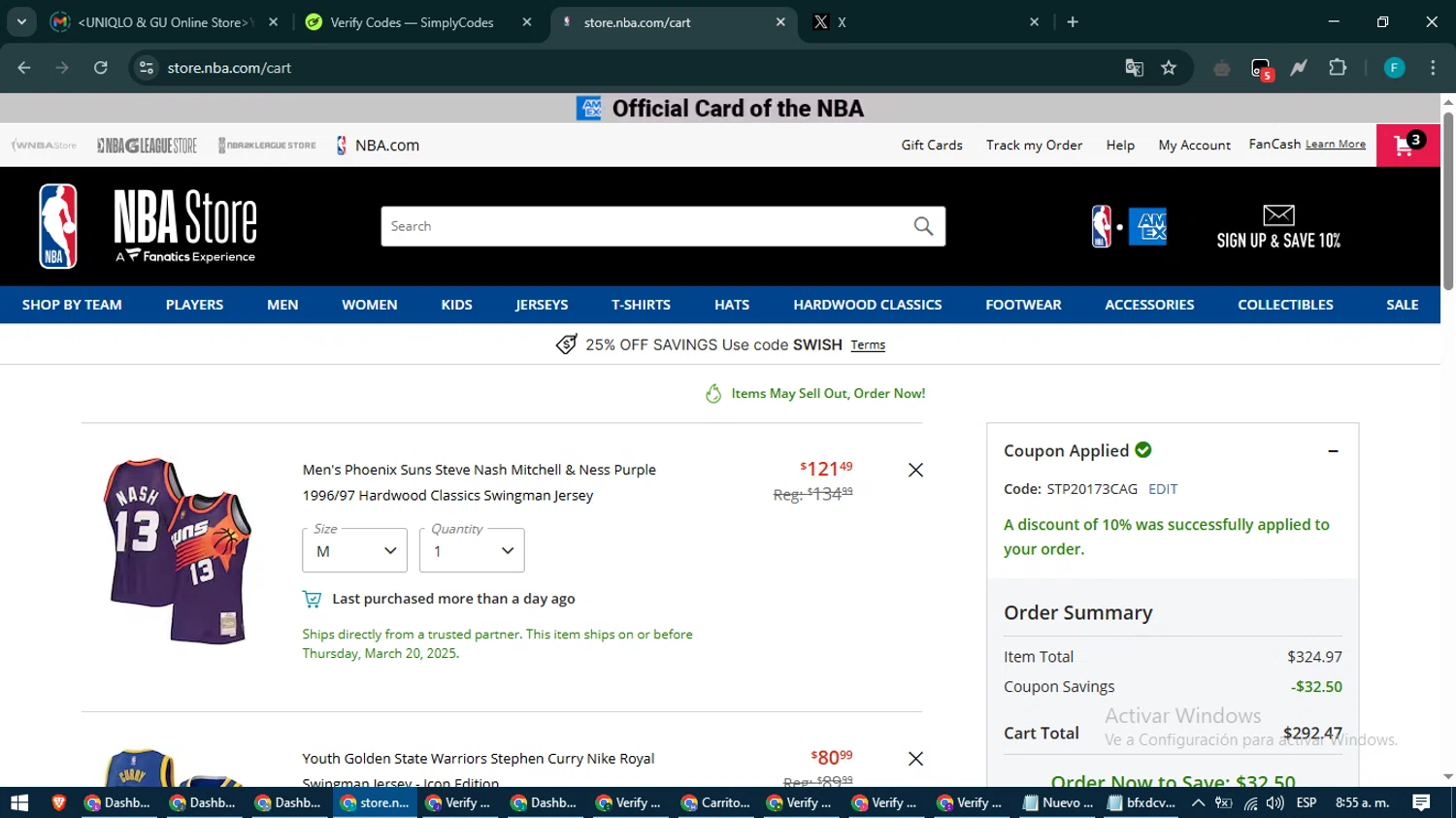This screenshot has width=1456, height=818.
Task: Switch to the Verify Codes — SimplyCodes tab
Action: point(412,22)
